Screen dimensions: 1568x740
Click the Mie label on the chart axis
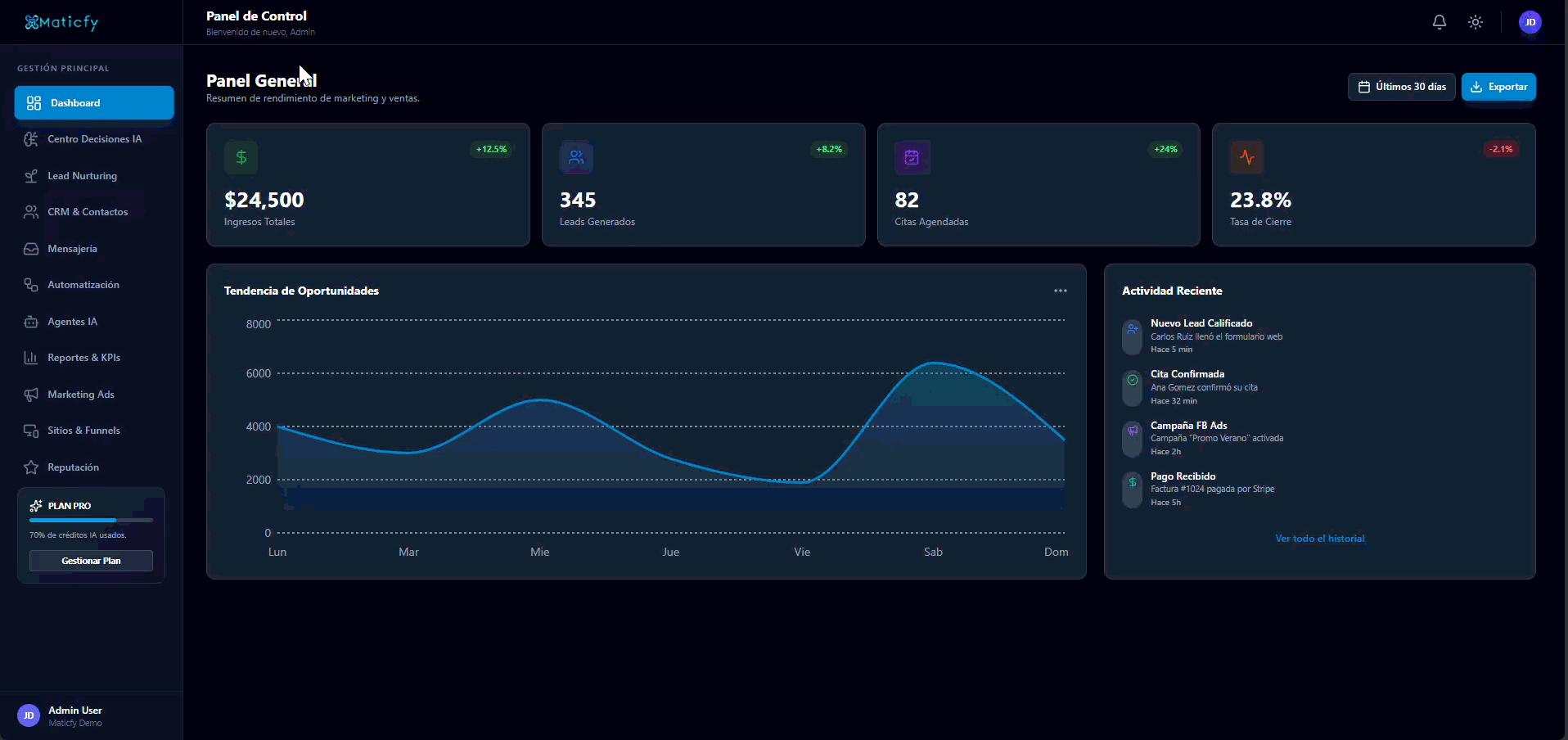click(x=540, y=552)
